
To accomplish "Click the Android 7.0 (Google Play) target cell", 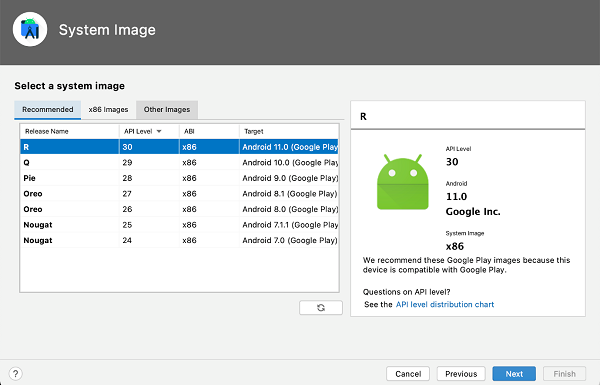I will pyautogui.click(x=289, y=240).
